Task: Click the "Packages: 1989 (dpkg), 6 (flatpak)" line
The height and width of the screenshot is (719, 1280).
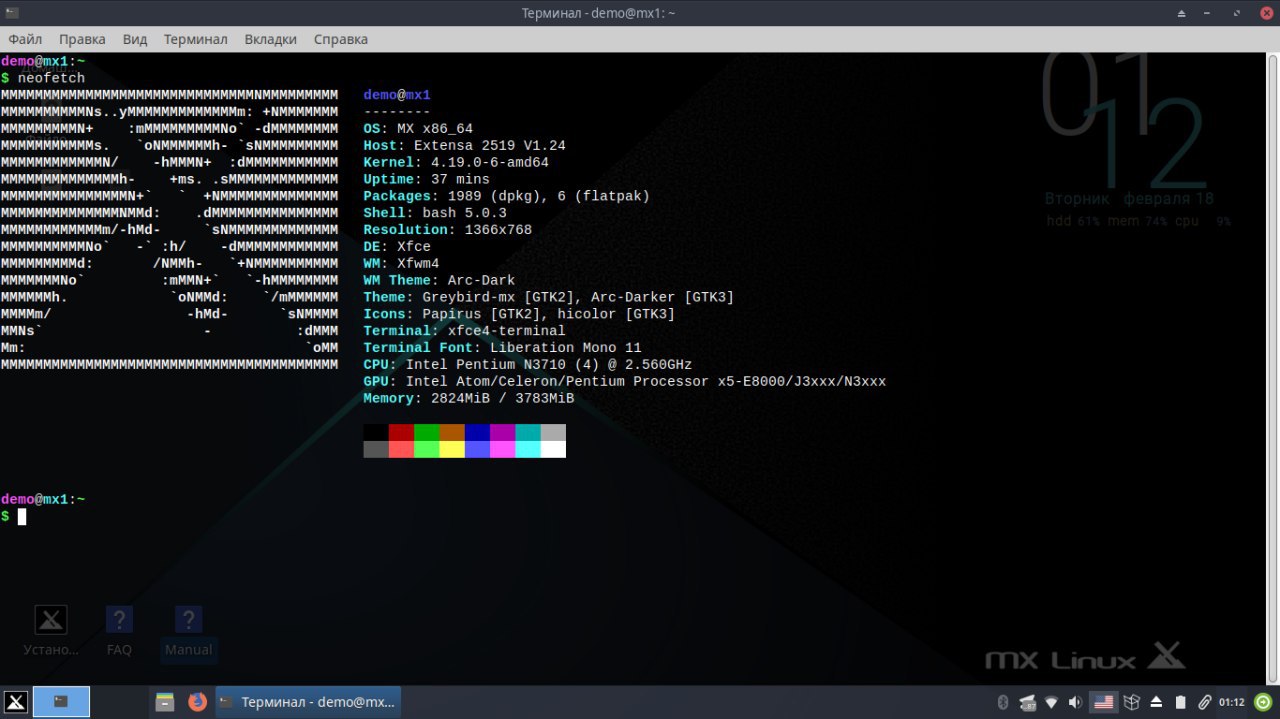Action: pos(507,196)
